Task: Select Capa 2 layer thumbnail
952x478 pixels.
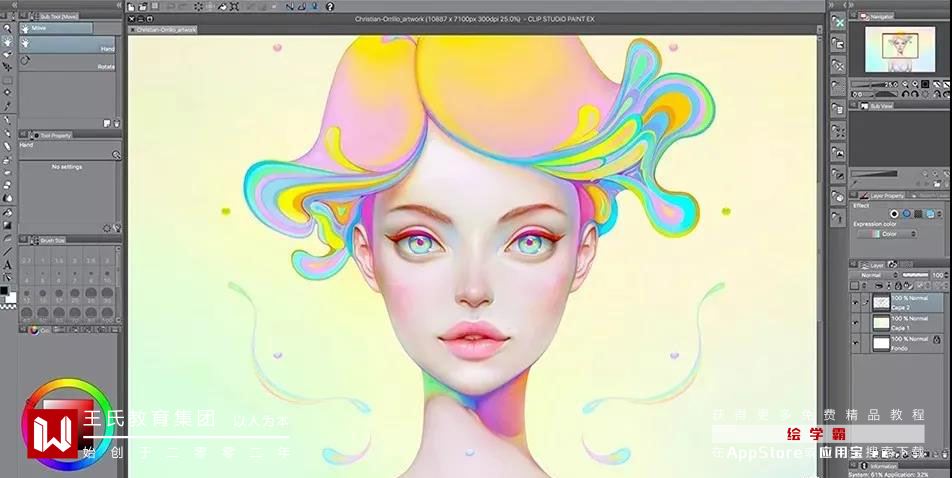Action: tap(882, 302)
